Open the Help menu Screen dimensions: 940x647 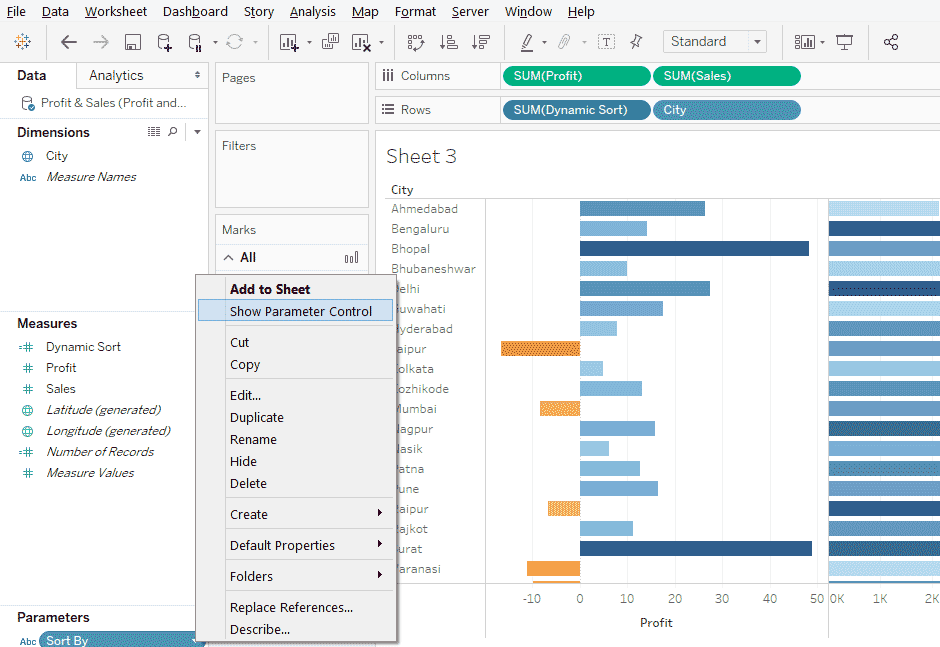(x=581, y=11)
